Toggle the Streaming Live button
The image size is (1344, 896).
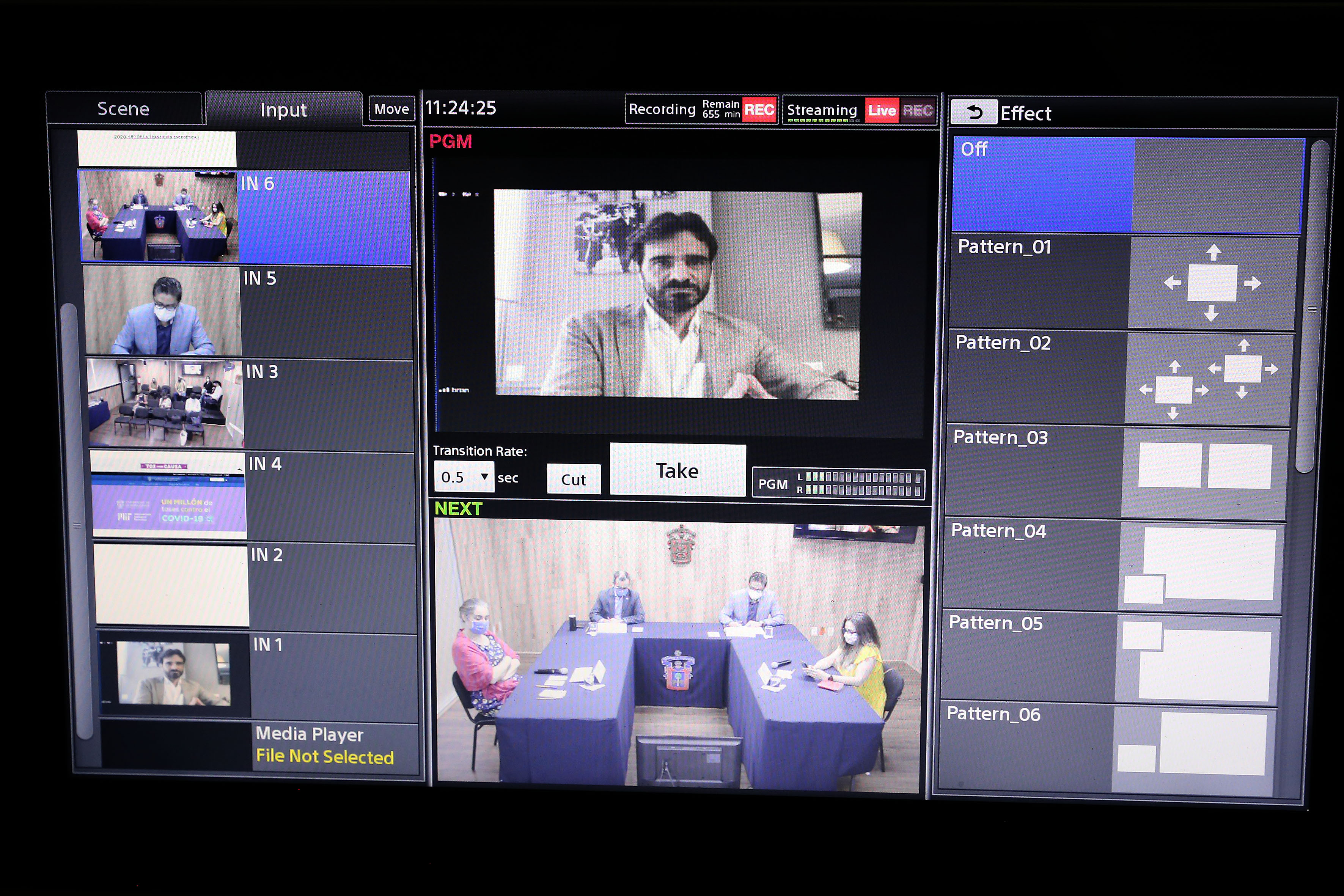pos(882,110)
